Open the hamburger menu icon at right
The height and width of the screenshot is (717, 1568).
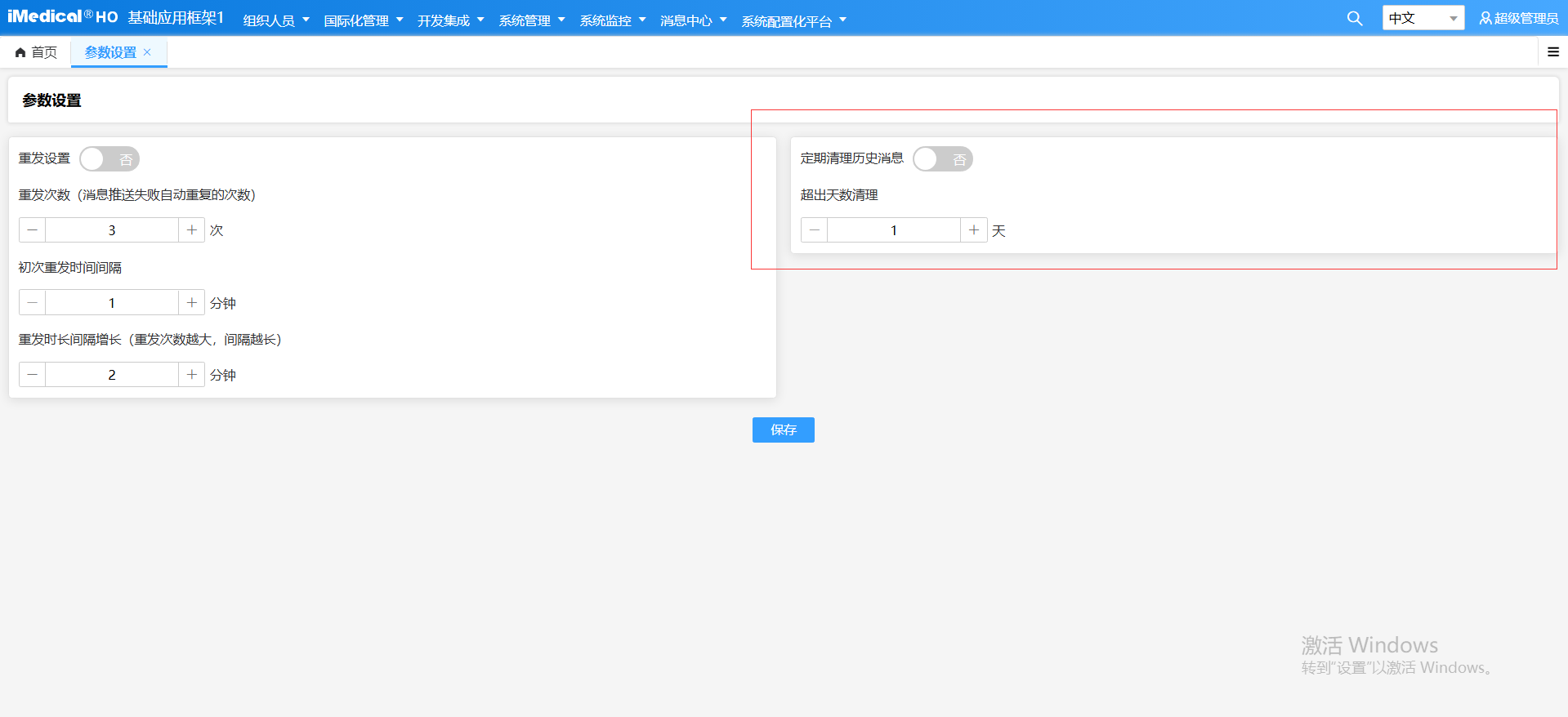pyautogui.click(x=1552, y=52)
